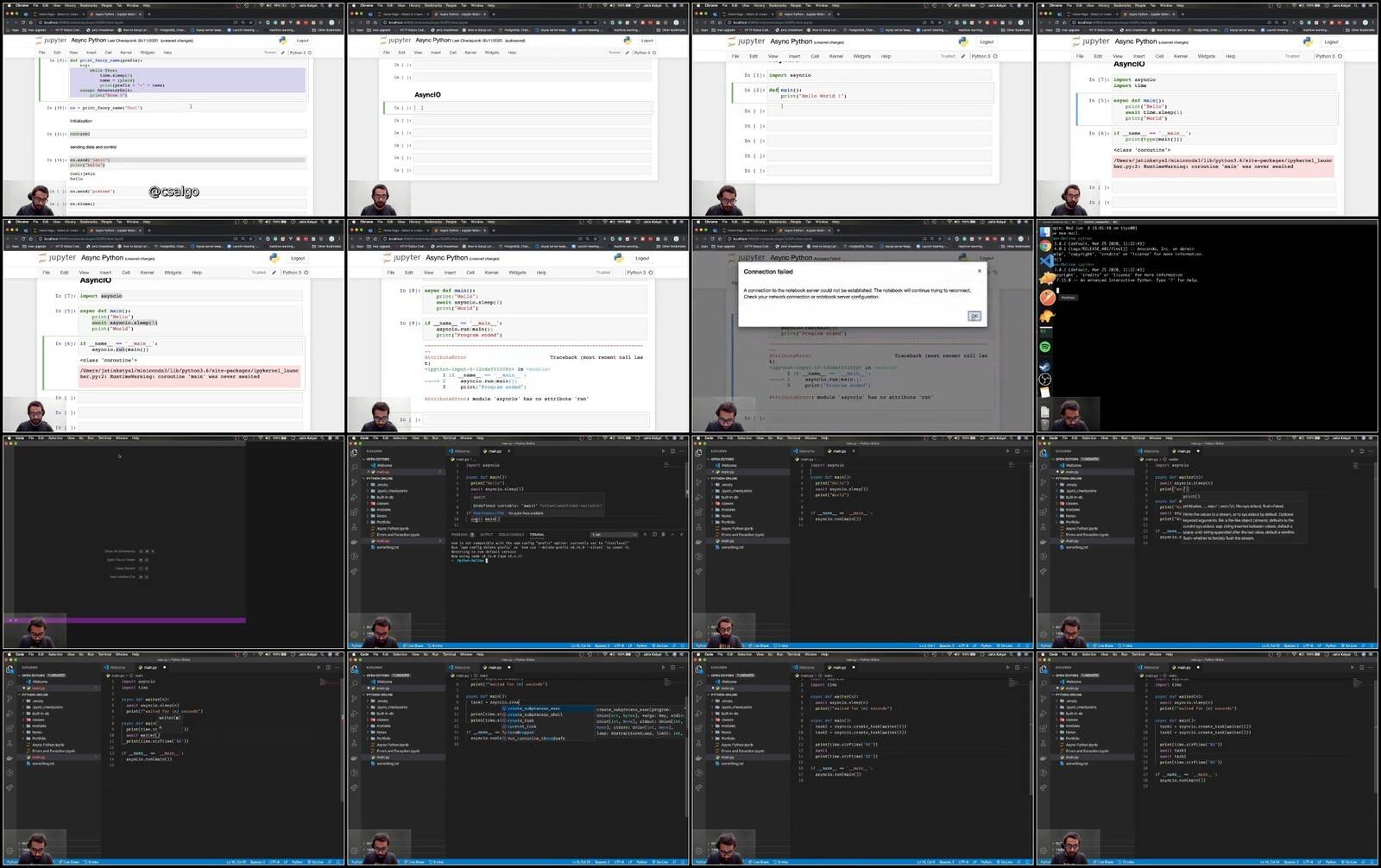The height and width of the screenshot is (868, 1381).
Task: Open Explorer in the VS Code frame with terminal panel
Action: coord(354,452)
